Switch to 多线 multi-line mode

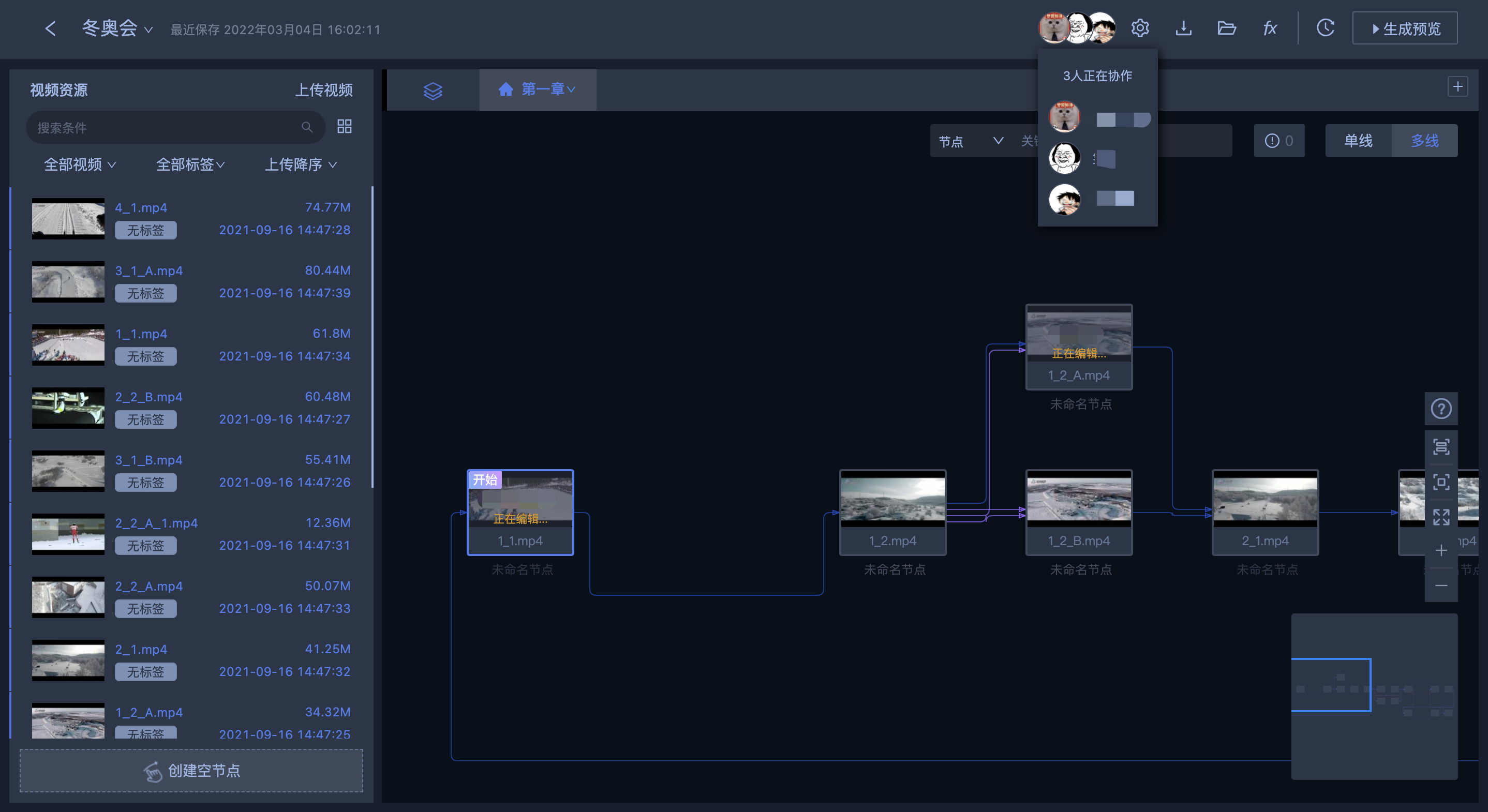coord(1424,140)
